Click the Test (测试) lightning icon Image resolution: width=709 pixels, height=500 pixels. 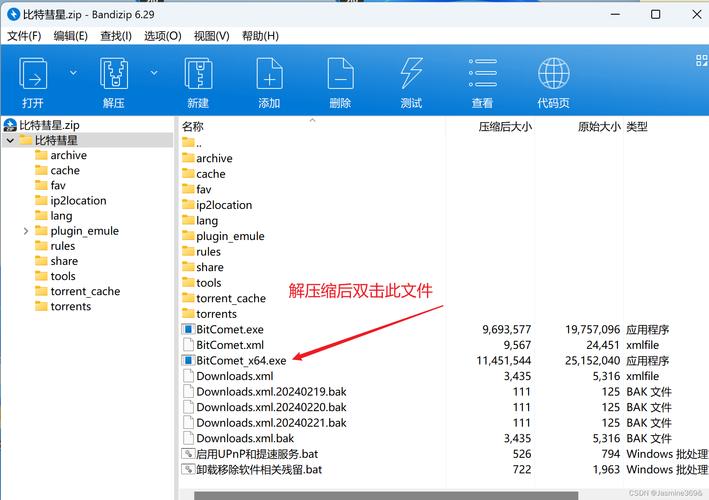point(411,73)
